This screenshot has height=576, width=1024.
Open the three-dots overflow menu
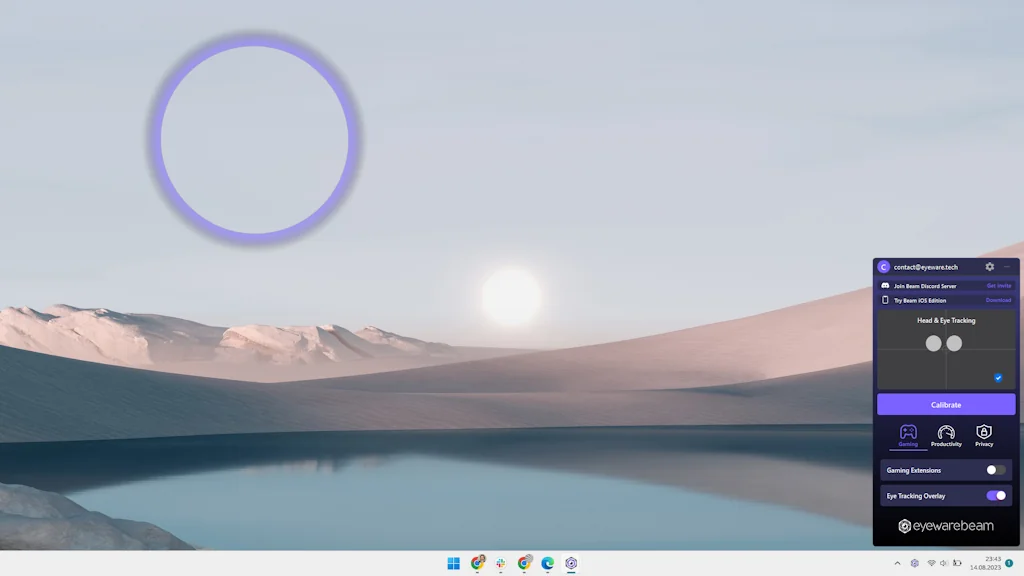coord(1007,267)
